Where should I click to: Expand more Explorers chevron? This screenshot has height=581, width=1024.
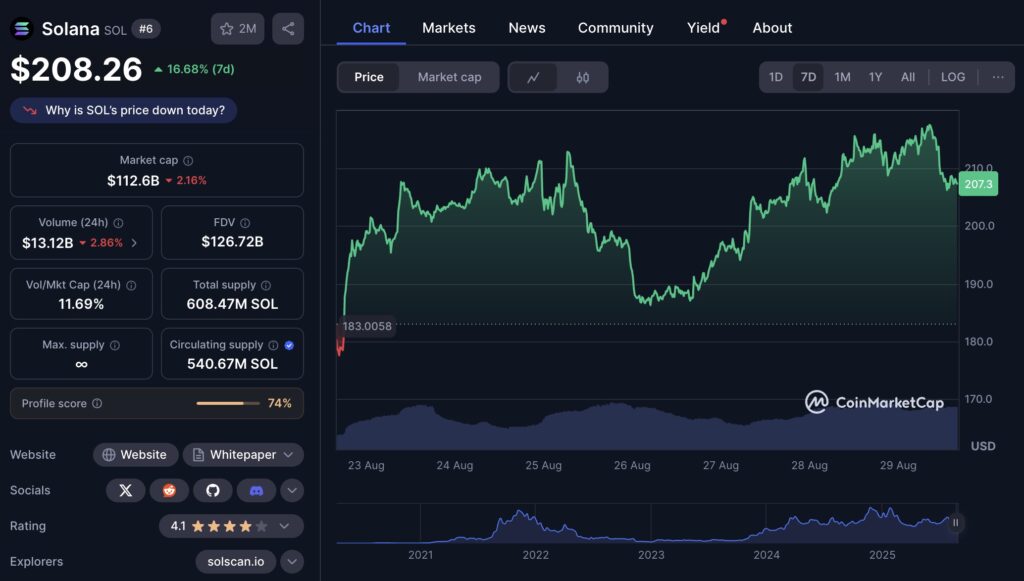[x=292, y=561]
